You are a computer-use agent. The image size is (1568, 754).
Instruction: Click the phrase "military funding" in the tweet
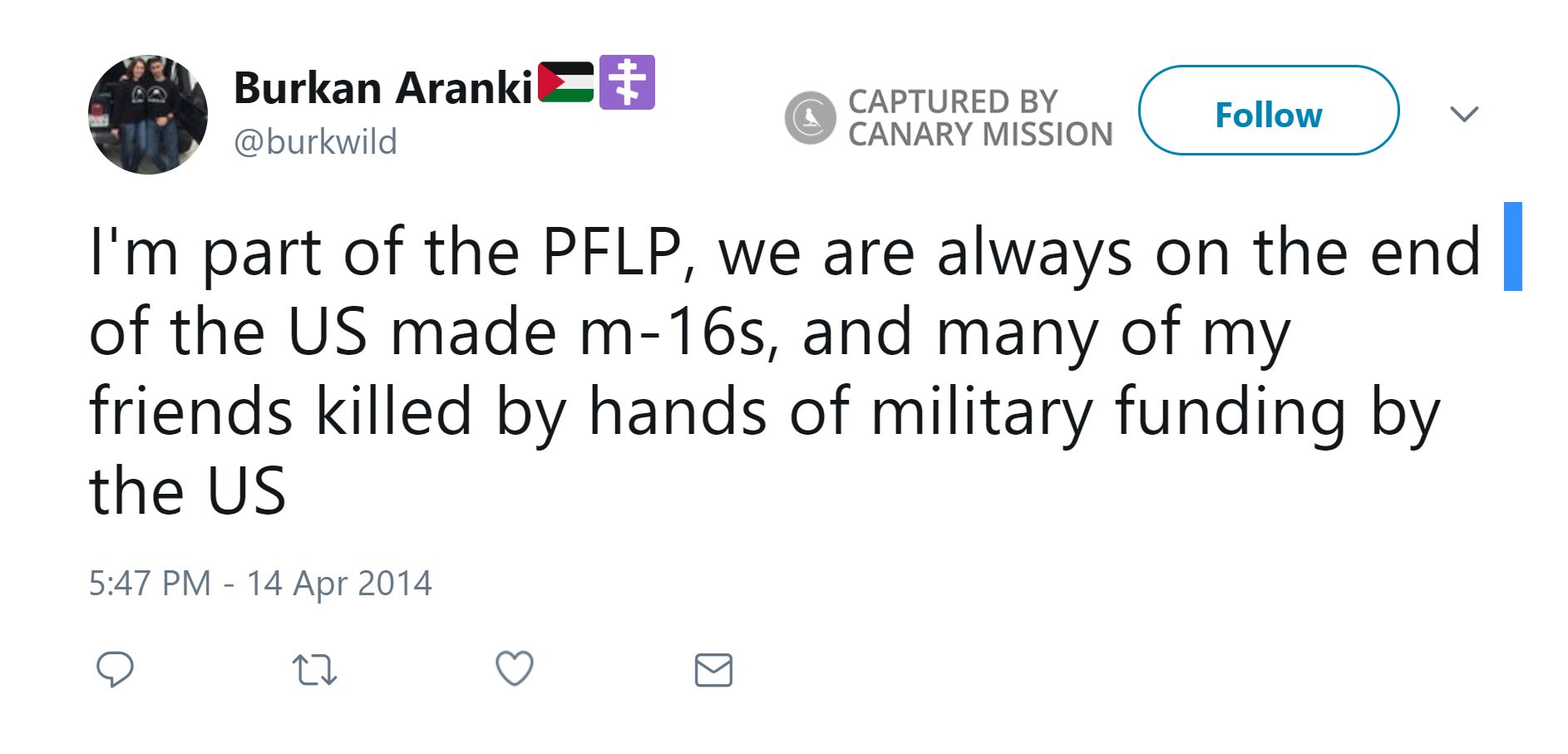click(1107, 411)
